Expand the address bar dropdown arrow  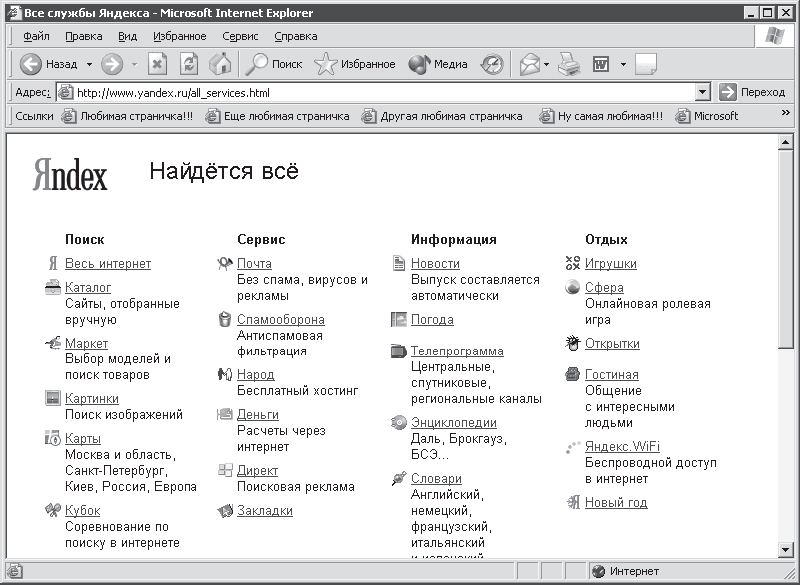point(703,92)
